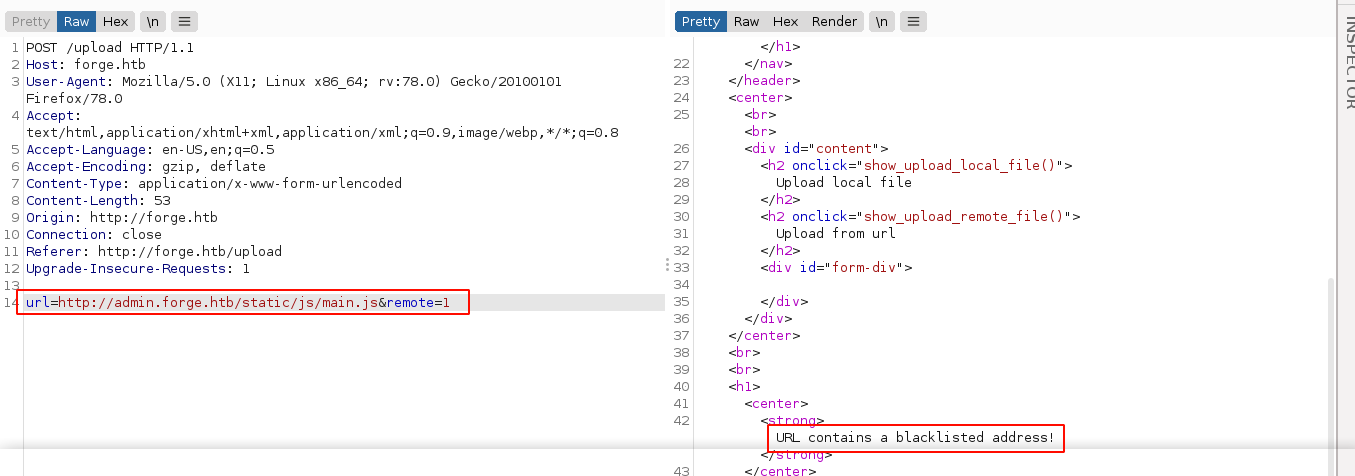Place cursor on the Referer header line
The image size is (1355, 476).
point(153,252)
